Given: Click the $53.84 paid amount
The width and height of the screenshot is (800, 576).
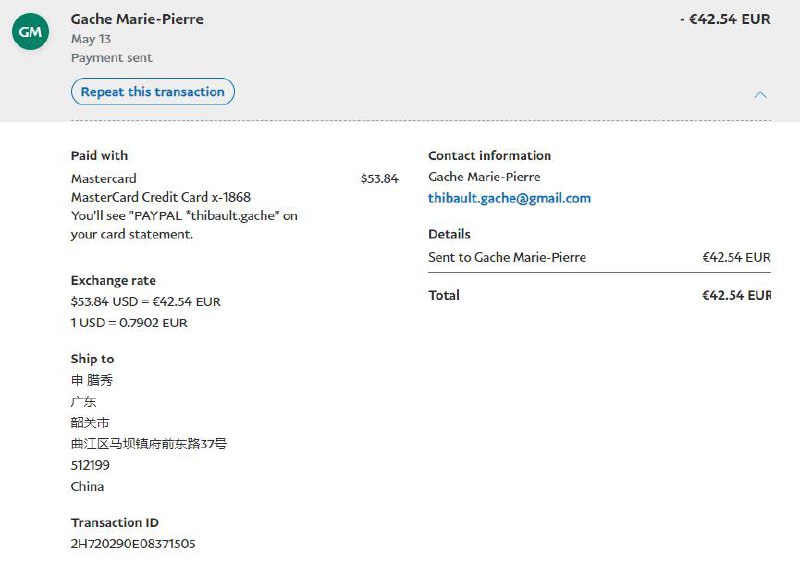Looking at the screenshot, I should pyautogui.click(x=379, y=179).
